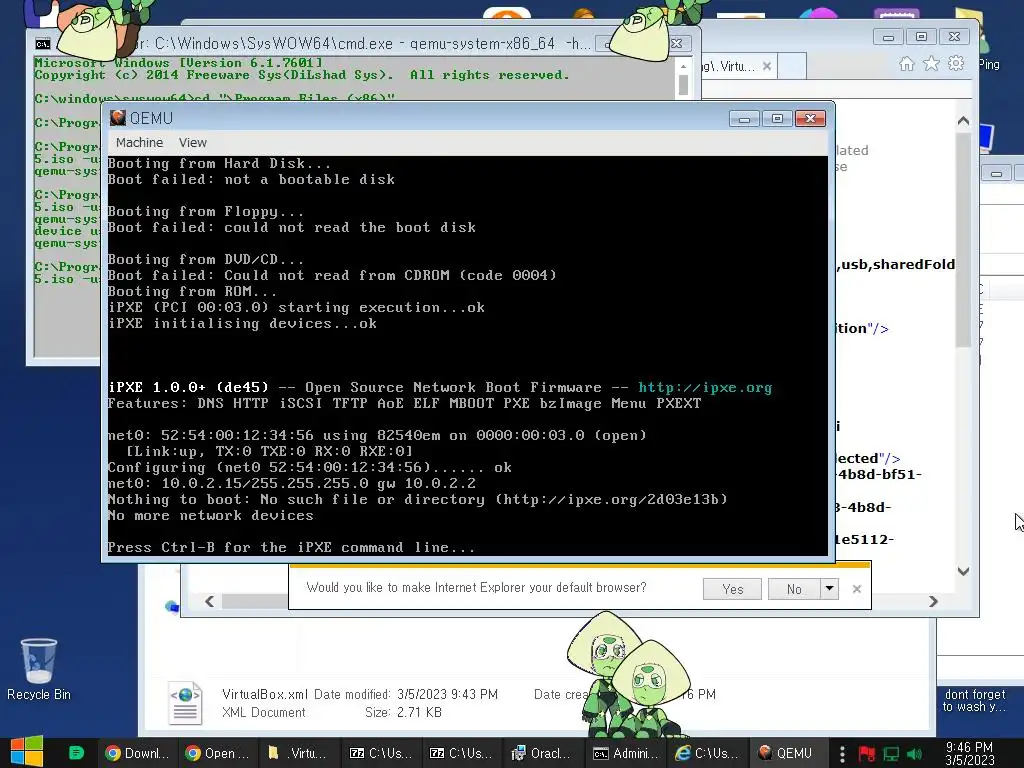
Task: Click Internet Explorer horizontal scroll right arrow
Action: pos(933,601)
